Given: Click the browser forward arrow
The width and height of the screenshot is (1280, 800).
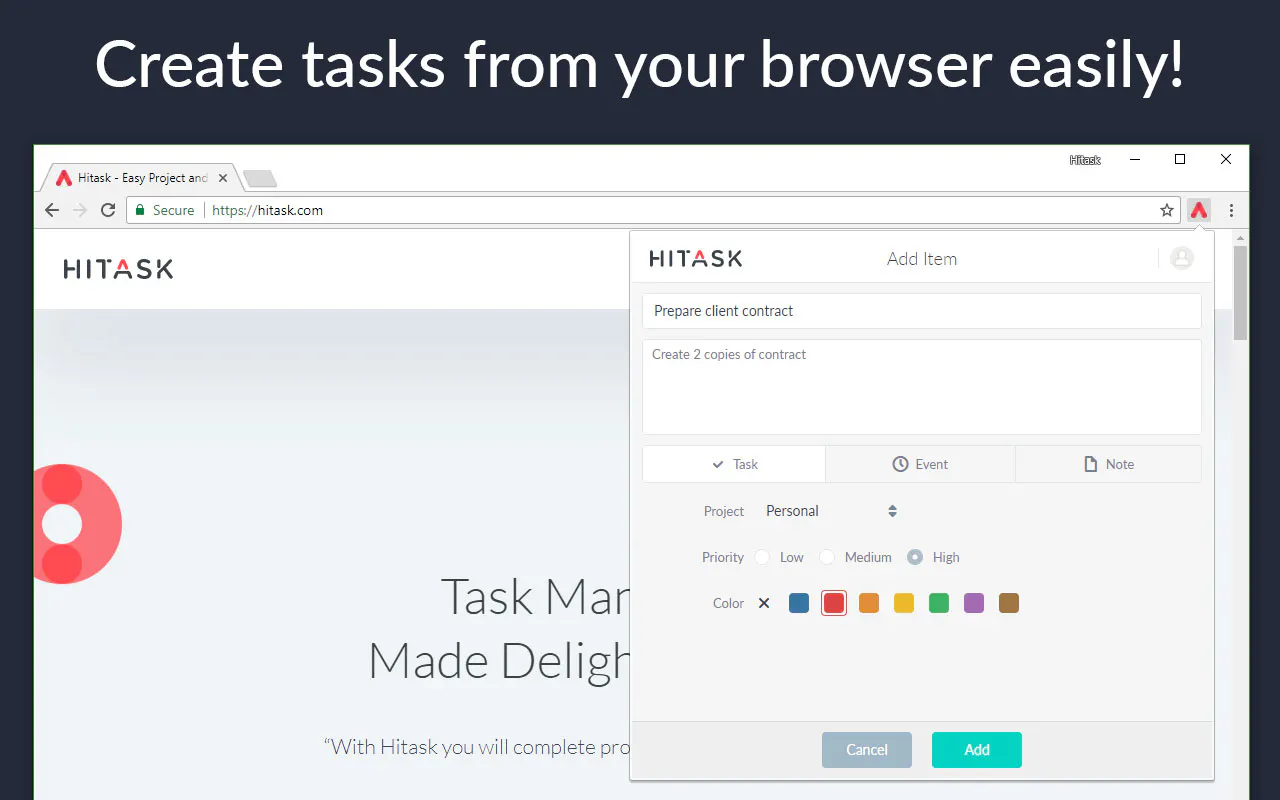Looking at the screenshot, I should [x=81, y=210].
